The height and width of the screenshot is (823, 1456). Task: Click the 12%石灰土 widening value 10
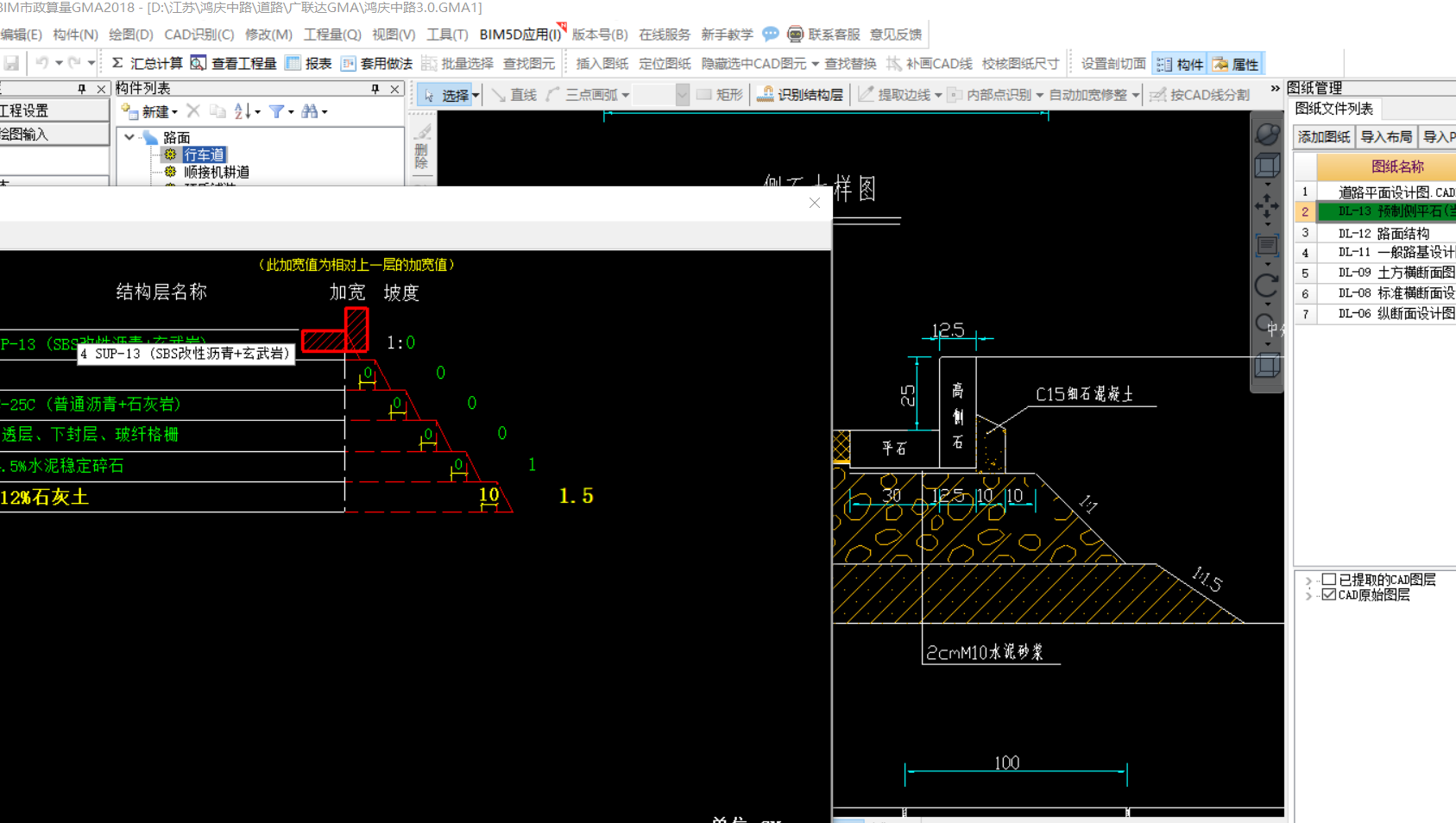click(x=489, y=495)
